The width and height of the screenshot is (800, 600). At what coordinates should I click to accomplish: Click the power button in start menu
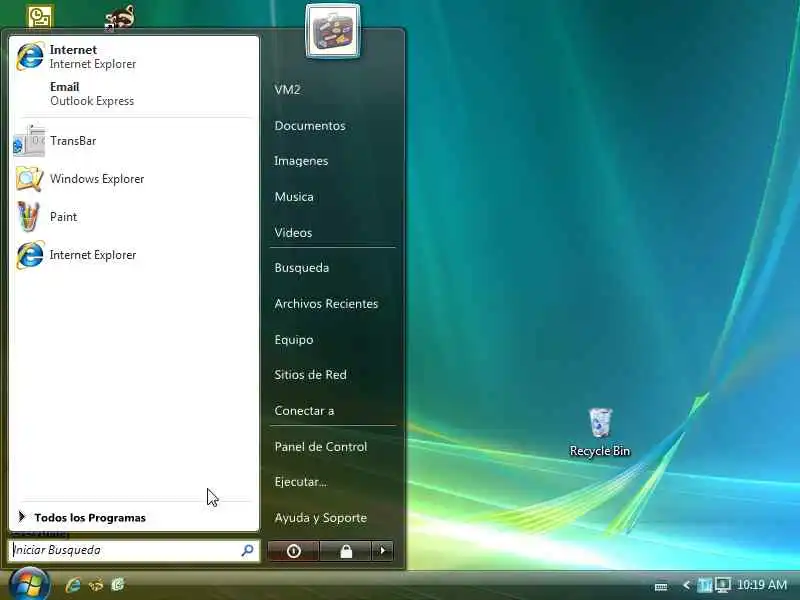coord(294,551)
